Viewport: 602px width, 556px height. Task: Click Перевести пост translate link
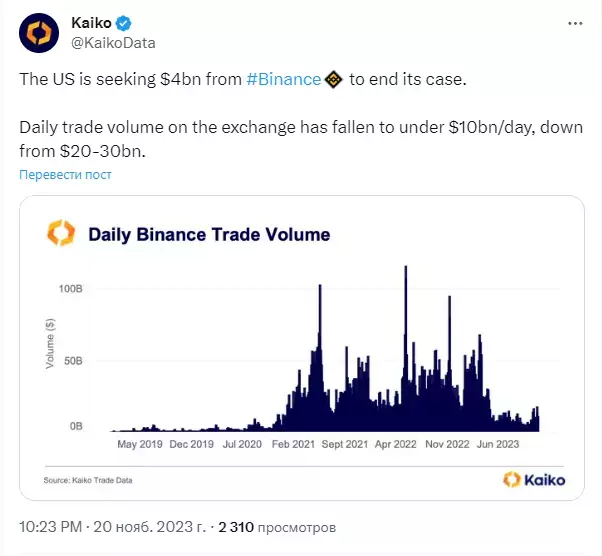tap(65, 175)
